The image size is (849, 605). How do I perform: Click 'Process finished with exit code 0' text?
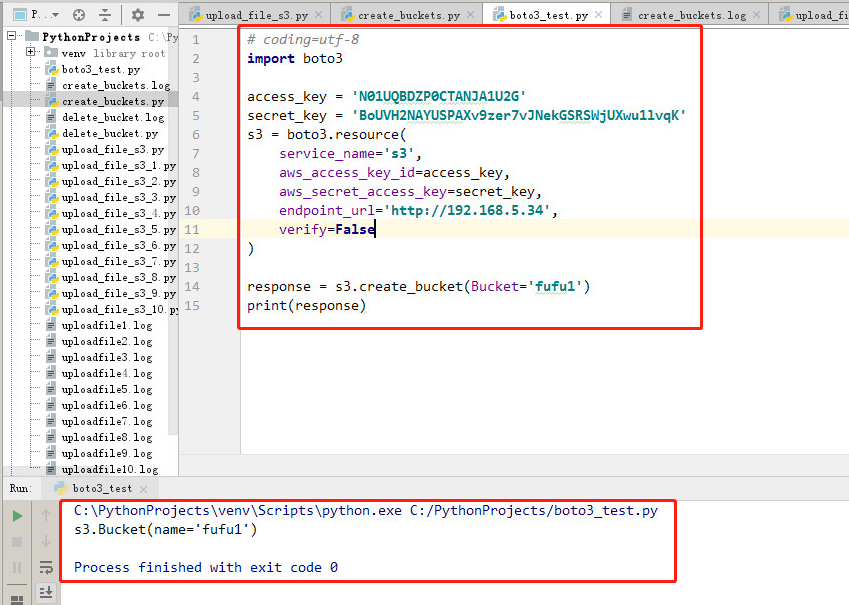pos(206,568)
